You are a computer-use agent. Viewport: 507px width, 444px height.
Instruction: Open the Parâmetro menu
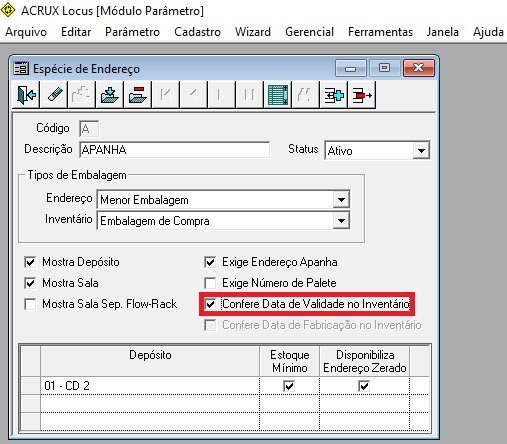(132, 32)
